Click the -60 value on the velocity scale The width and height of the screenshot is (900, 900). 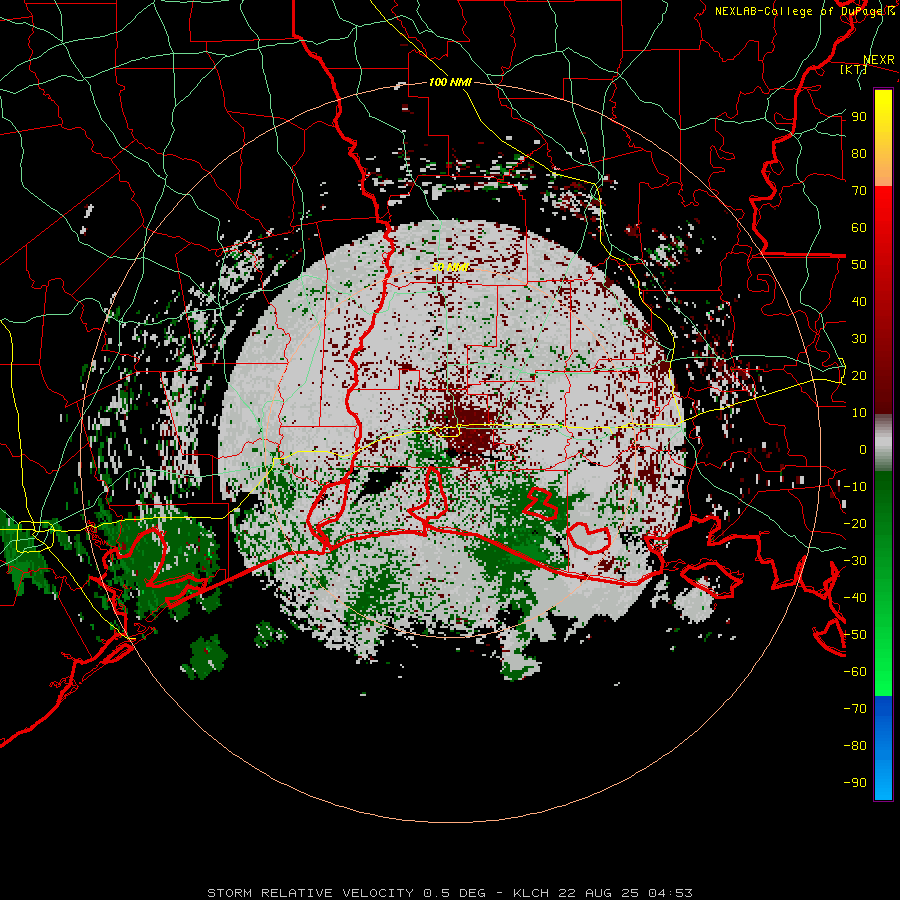tap(855, 672)
